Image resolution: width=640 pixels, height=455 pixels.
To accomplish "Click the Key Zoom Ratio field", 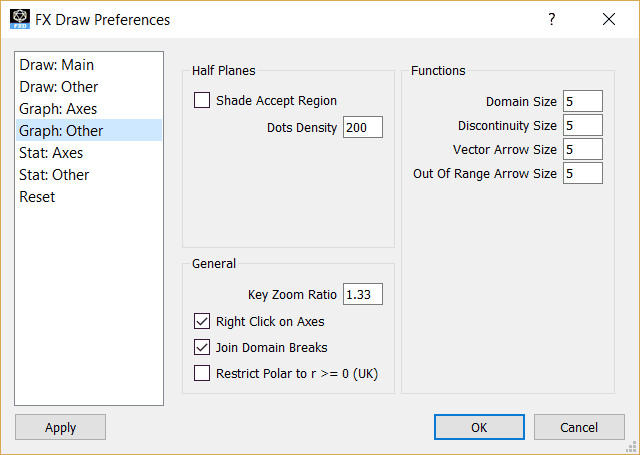I will 363,294.
